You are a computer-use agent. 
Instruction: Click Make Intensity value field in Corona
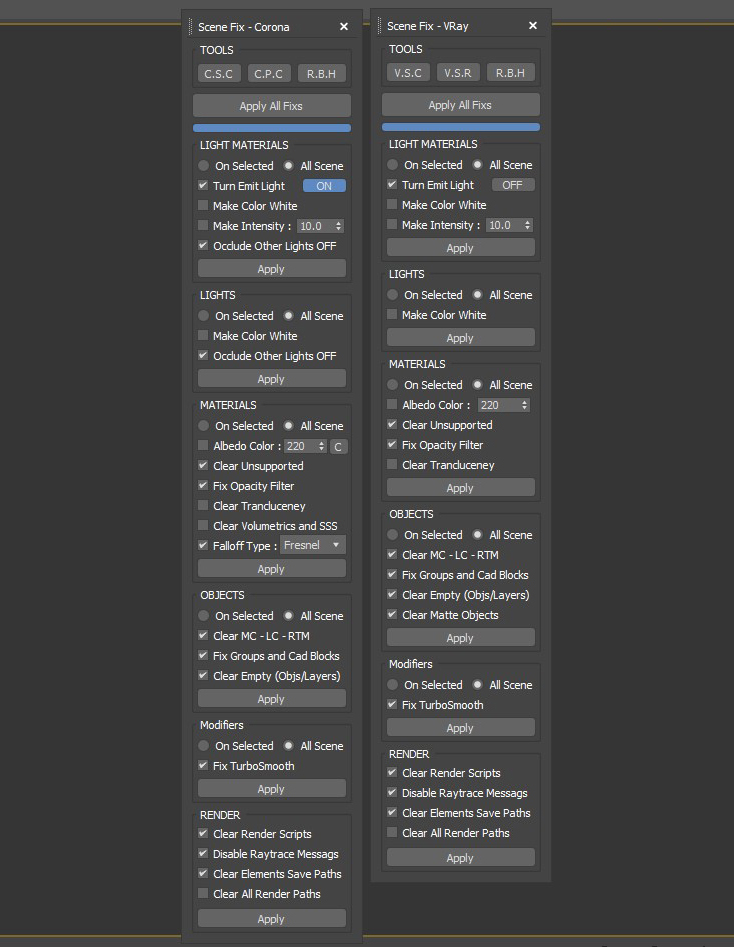315,226
